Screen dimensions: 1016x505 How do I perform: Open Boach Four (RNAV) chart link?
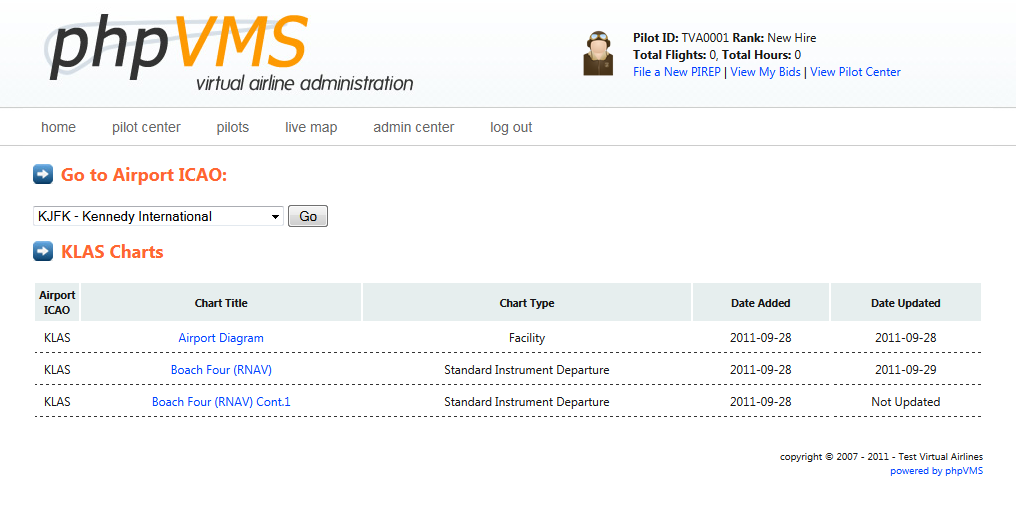[221, 370]
